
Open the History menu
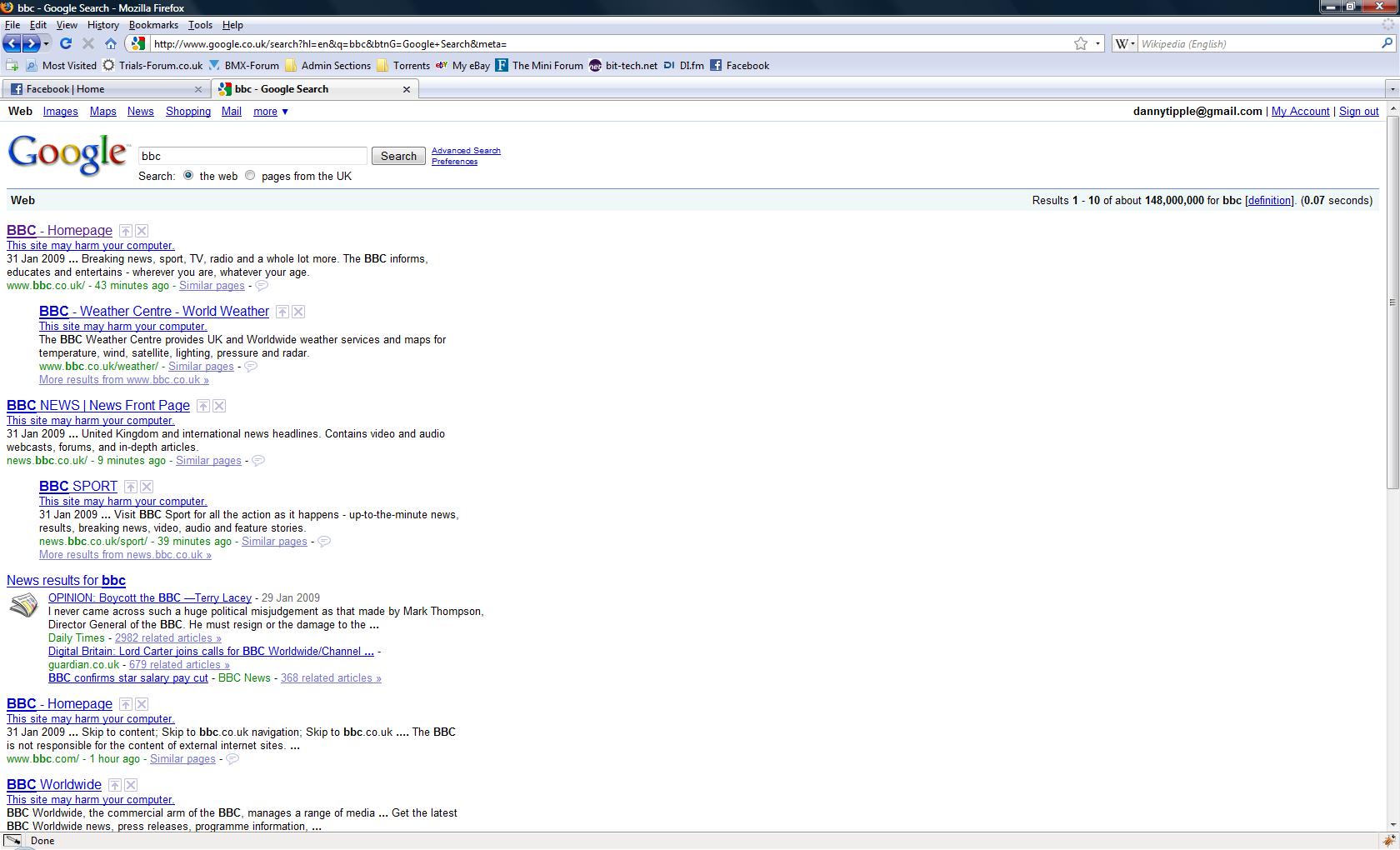coord(103,25)
